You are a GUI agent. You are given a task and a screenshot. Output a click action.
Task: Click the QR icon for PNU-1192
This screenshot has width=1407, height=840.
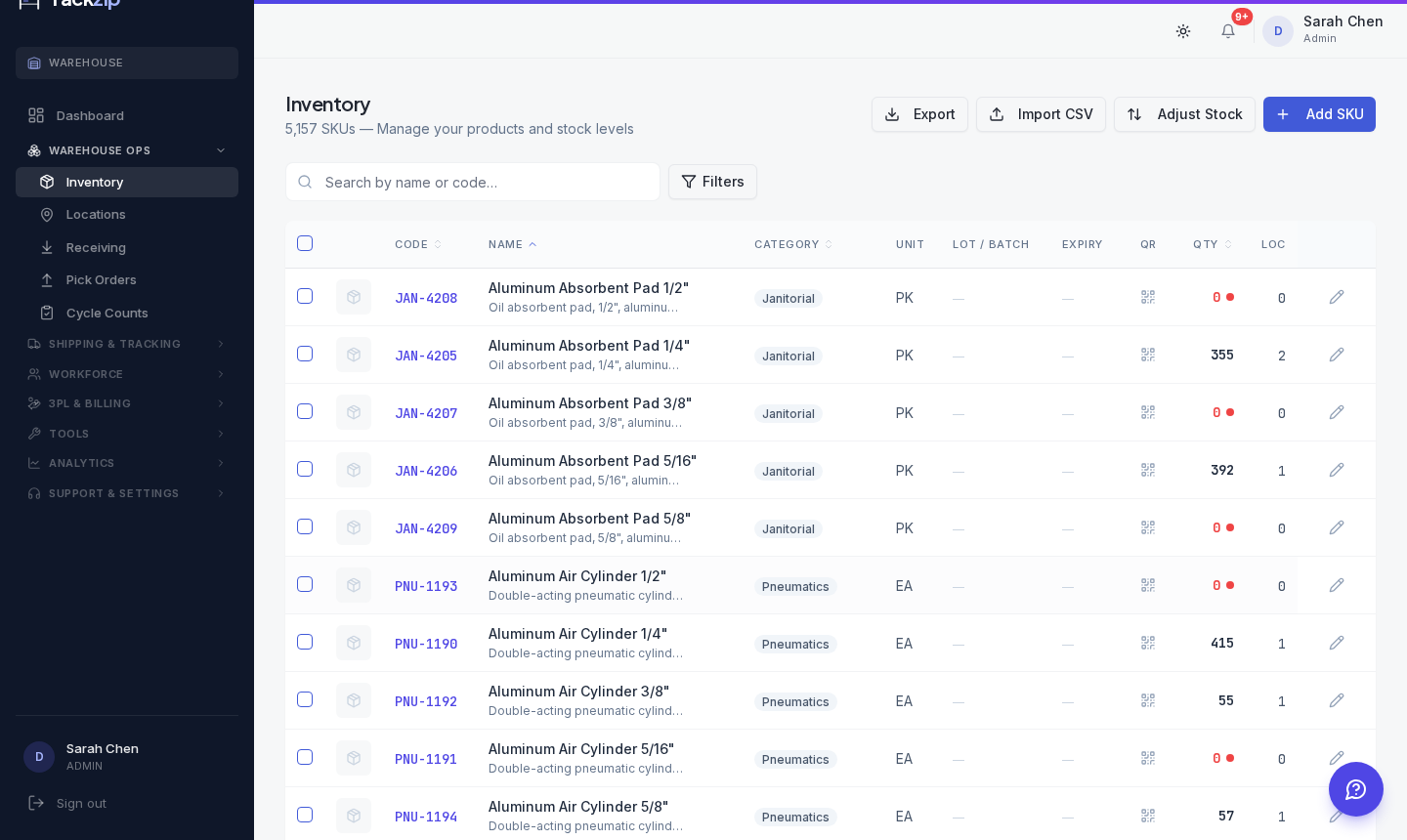[x=1148, y=700]
